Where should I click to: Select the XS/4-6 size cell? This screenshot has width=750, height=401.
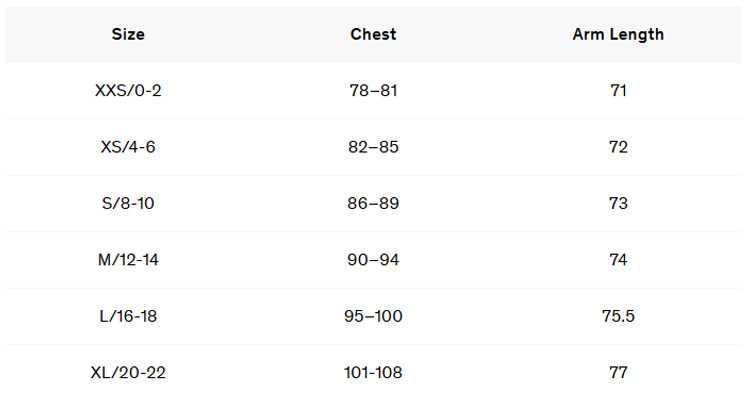point(128,147)
